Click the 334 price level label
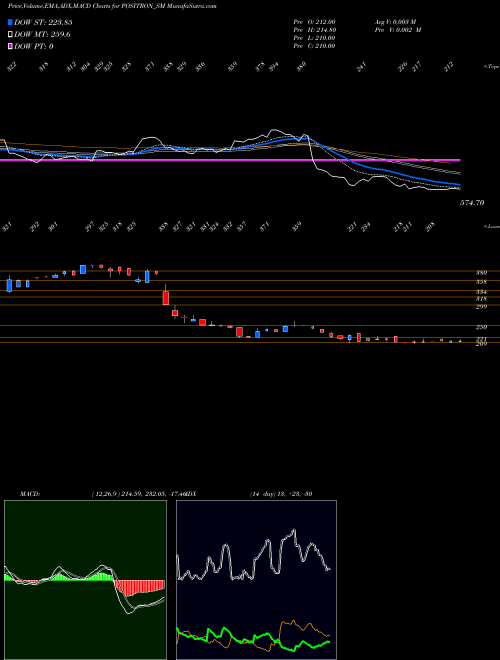500x660 pixels. pos(481,292)
